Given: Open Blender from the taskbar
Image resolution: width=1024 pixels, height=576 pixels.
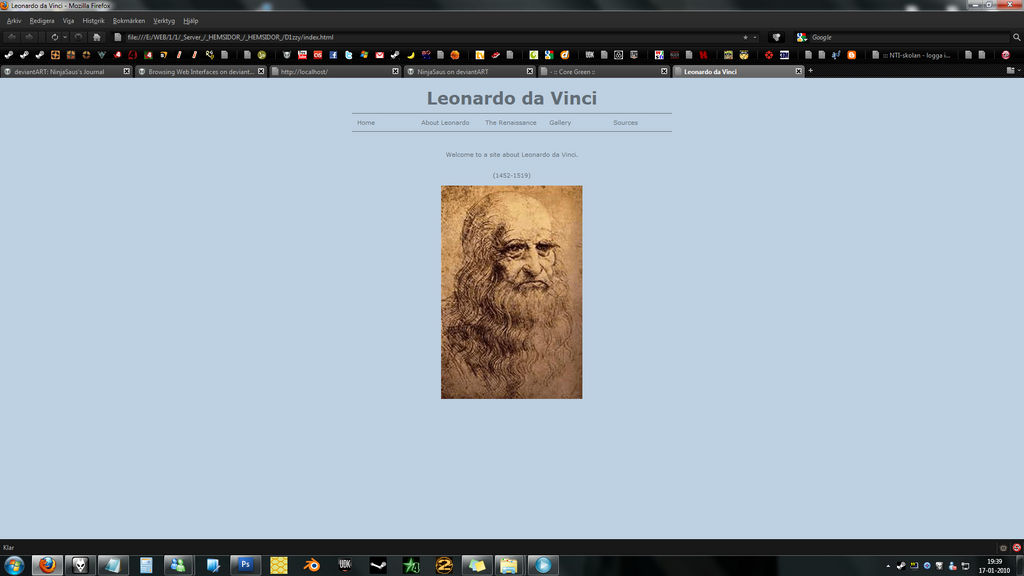Looking at the screenshot, I should 312,565.
